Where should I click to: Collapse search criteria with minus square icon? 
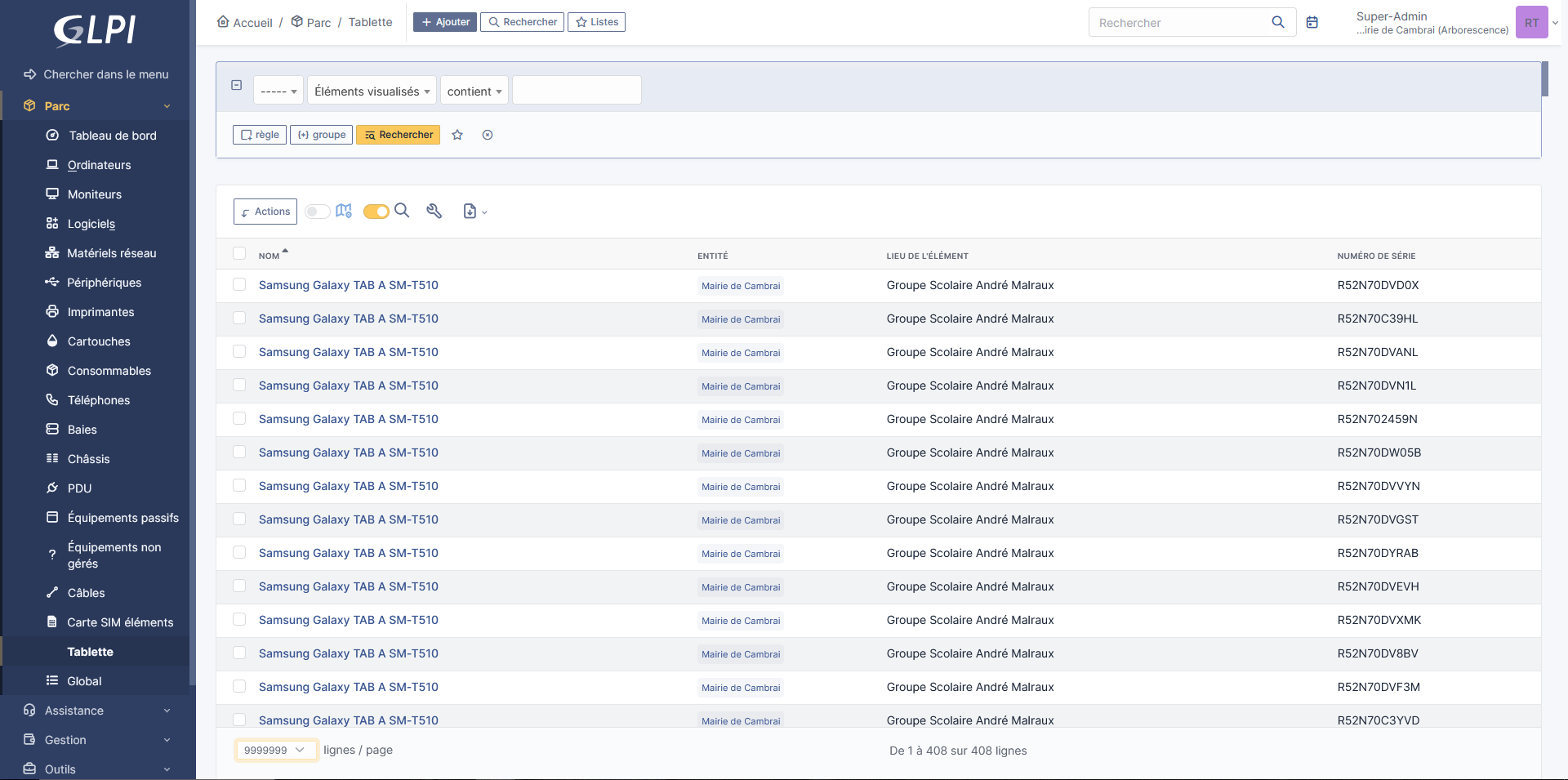coord(237,85)
